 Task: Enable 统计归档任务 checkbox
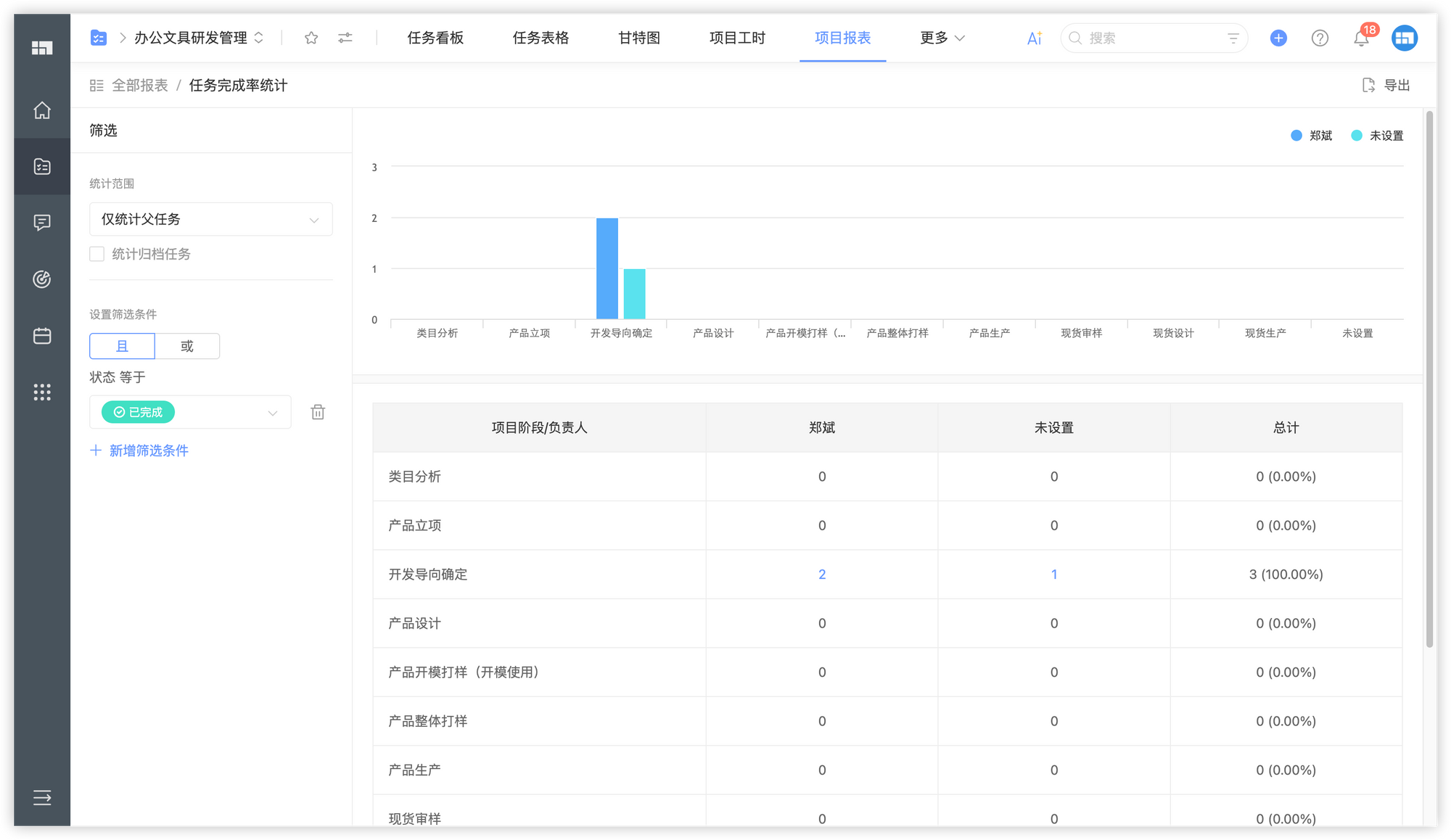coord(96,254)
